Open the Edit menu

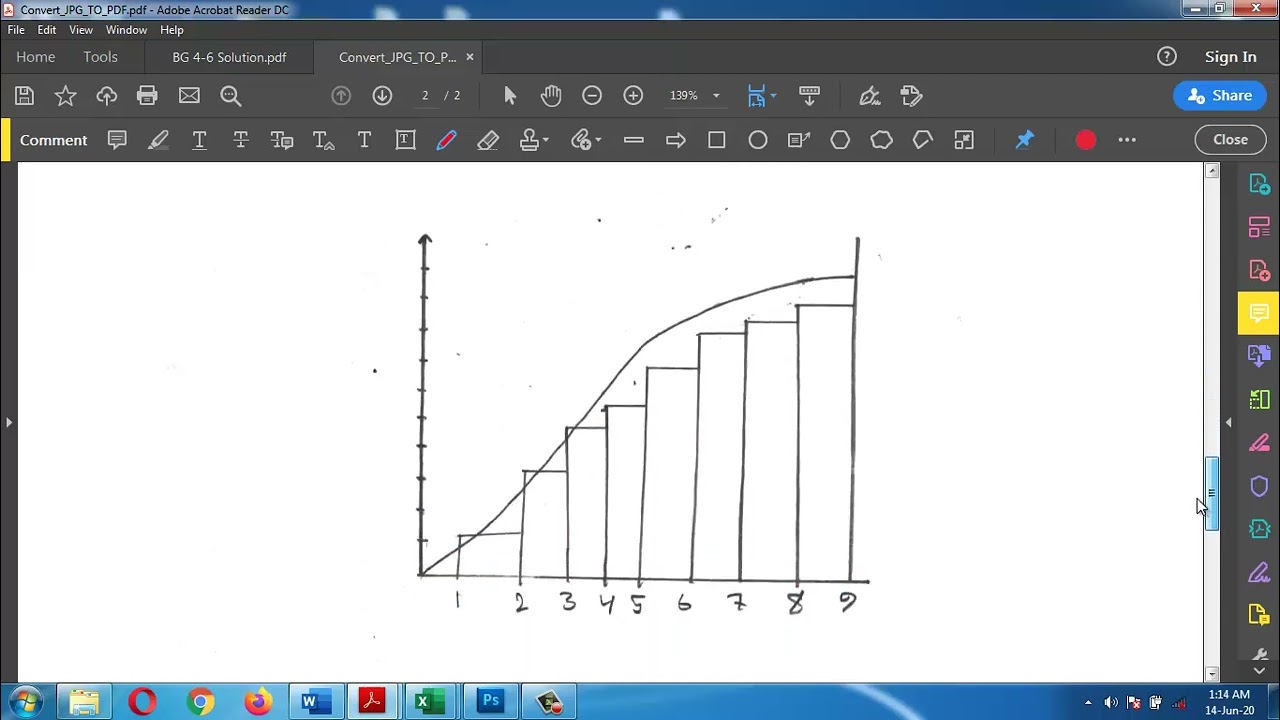(47, 30)
